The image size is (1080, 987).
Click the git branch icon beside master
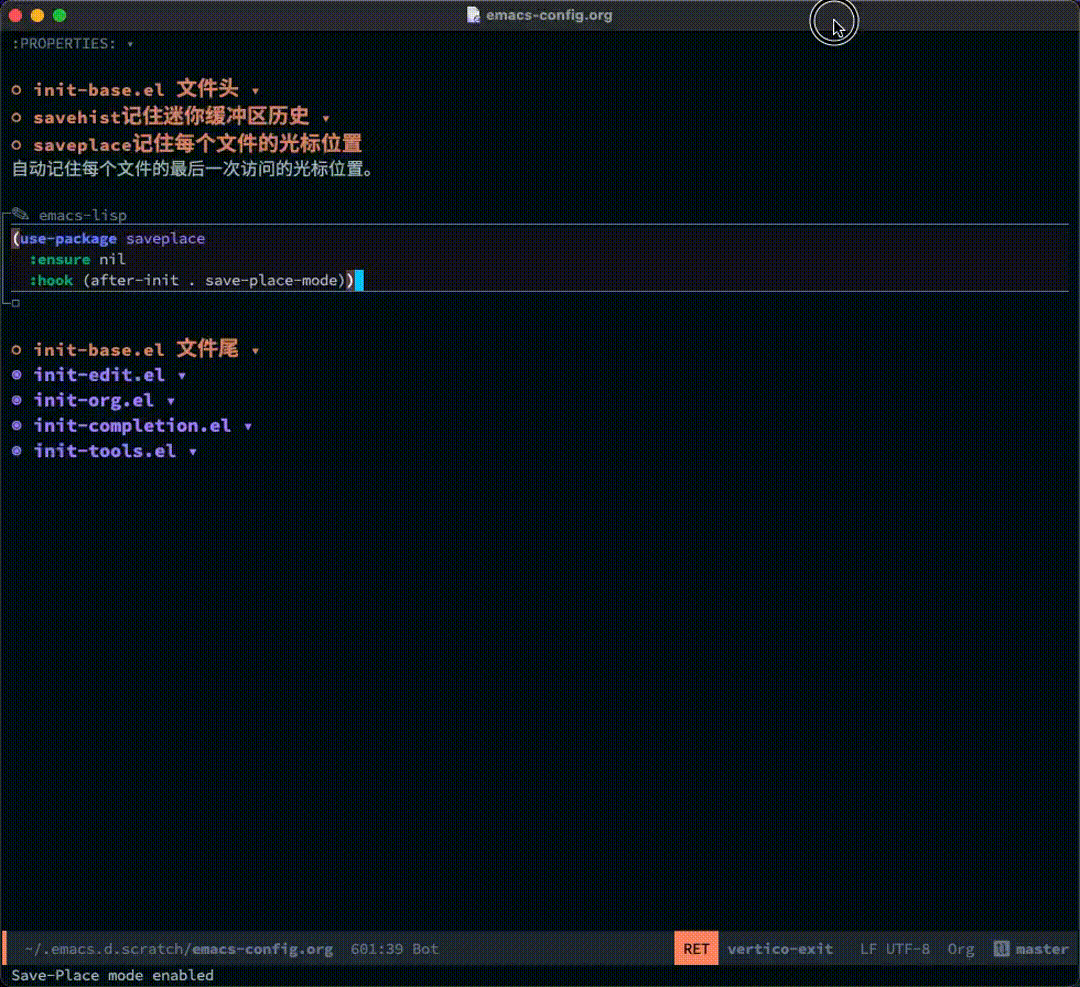(x=1001, y=948)
